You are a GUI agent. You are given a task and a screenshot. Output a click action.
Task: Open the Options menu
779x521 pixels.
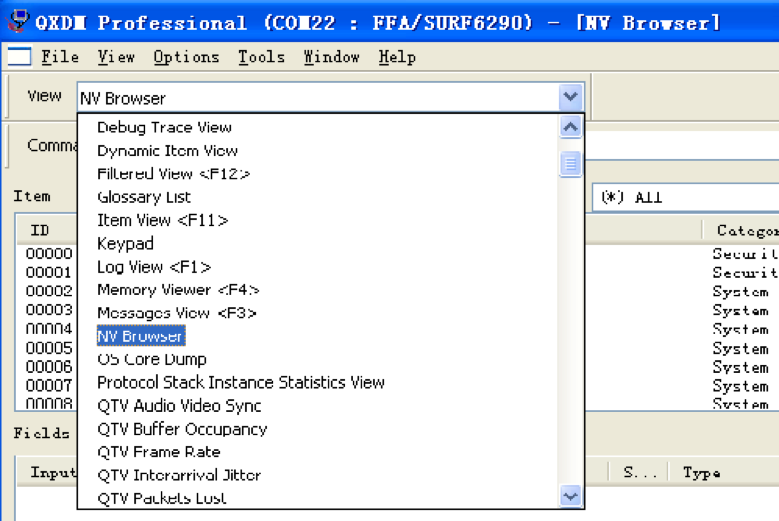tap(186, 57)
